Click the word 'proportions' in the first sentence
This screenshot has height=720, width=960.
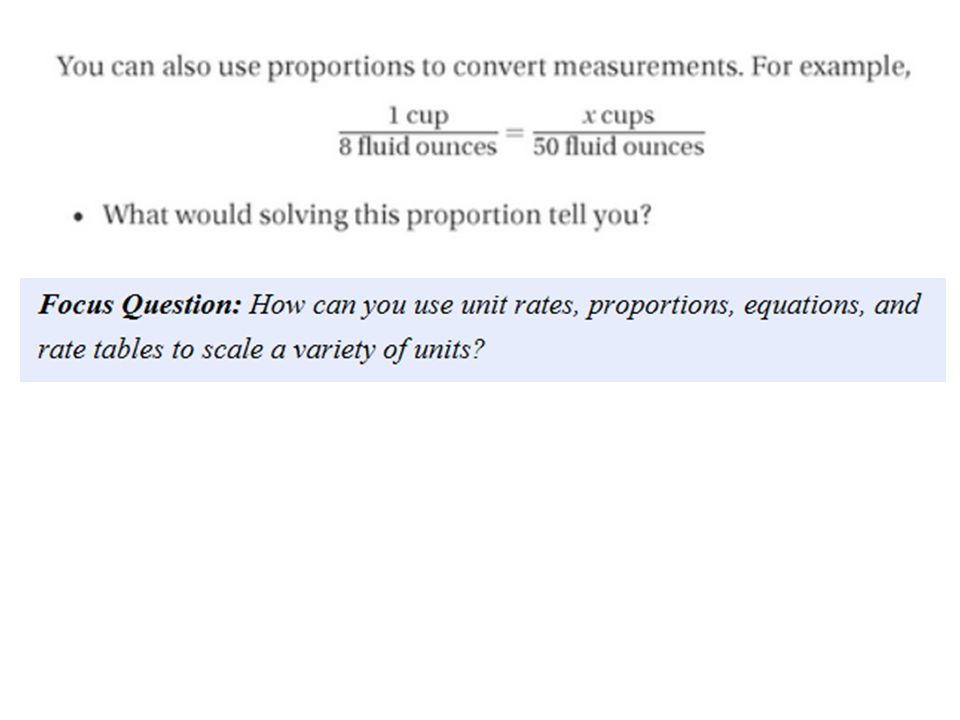point(342,67)
